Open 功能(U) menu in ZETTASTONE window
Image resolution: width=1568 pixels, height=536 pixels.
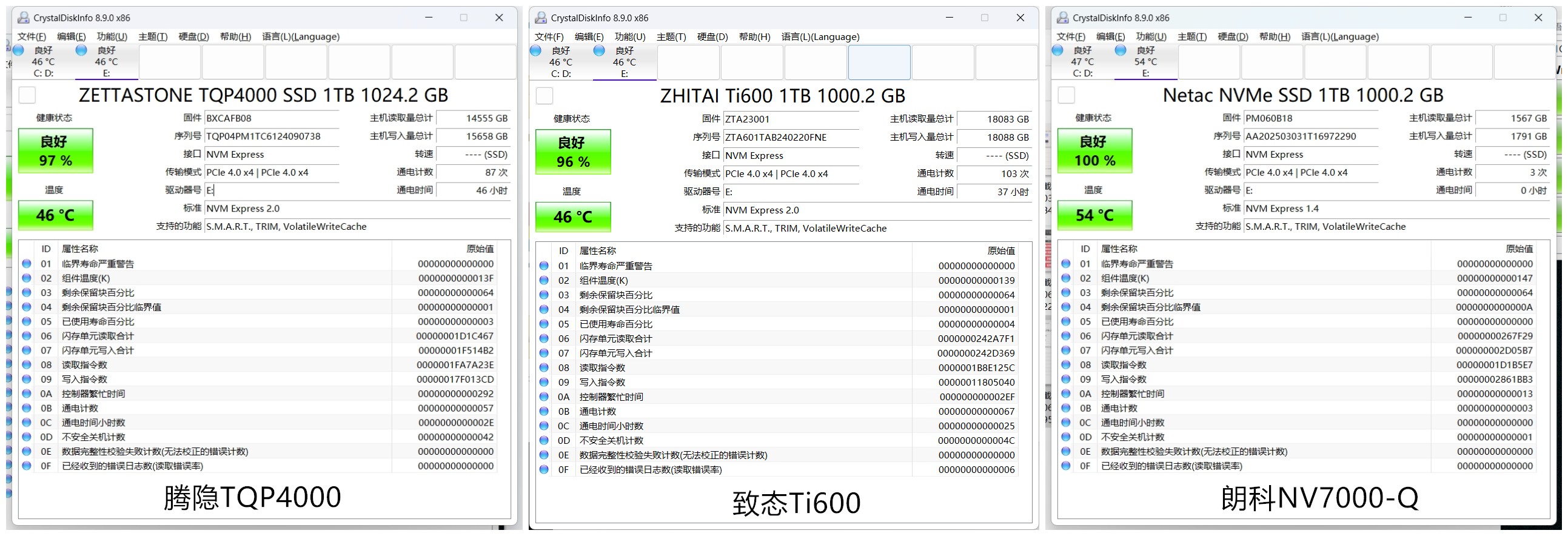112,36
